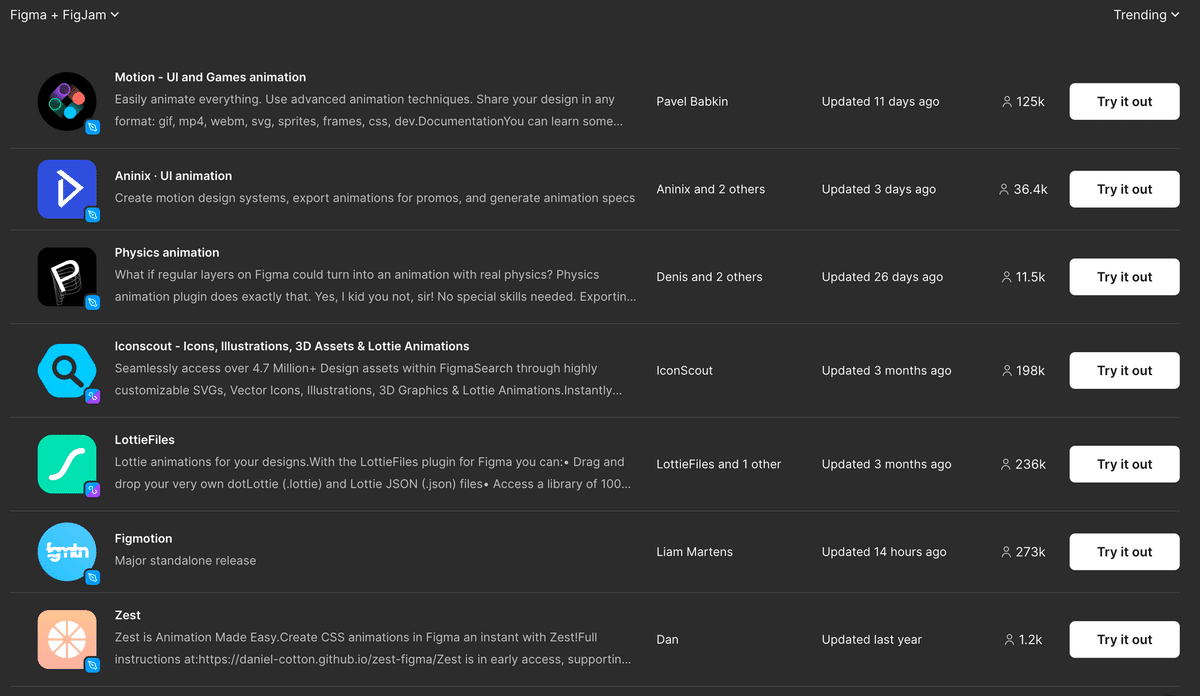Click the Zest orange slice icon
Viewport: 1200px width, 696px height.
click(67, 640)
